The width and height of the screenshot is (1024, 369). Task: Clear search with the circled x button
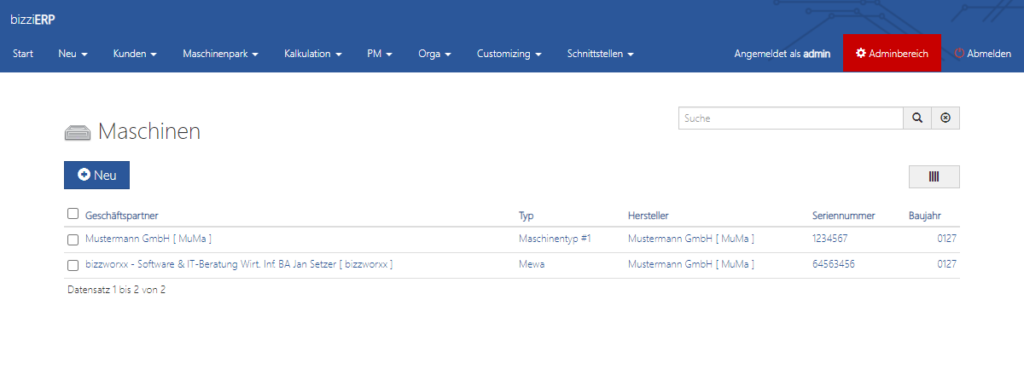[945, 118]
